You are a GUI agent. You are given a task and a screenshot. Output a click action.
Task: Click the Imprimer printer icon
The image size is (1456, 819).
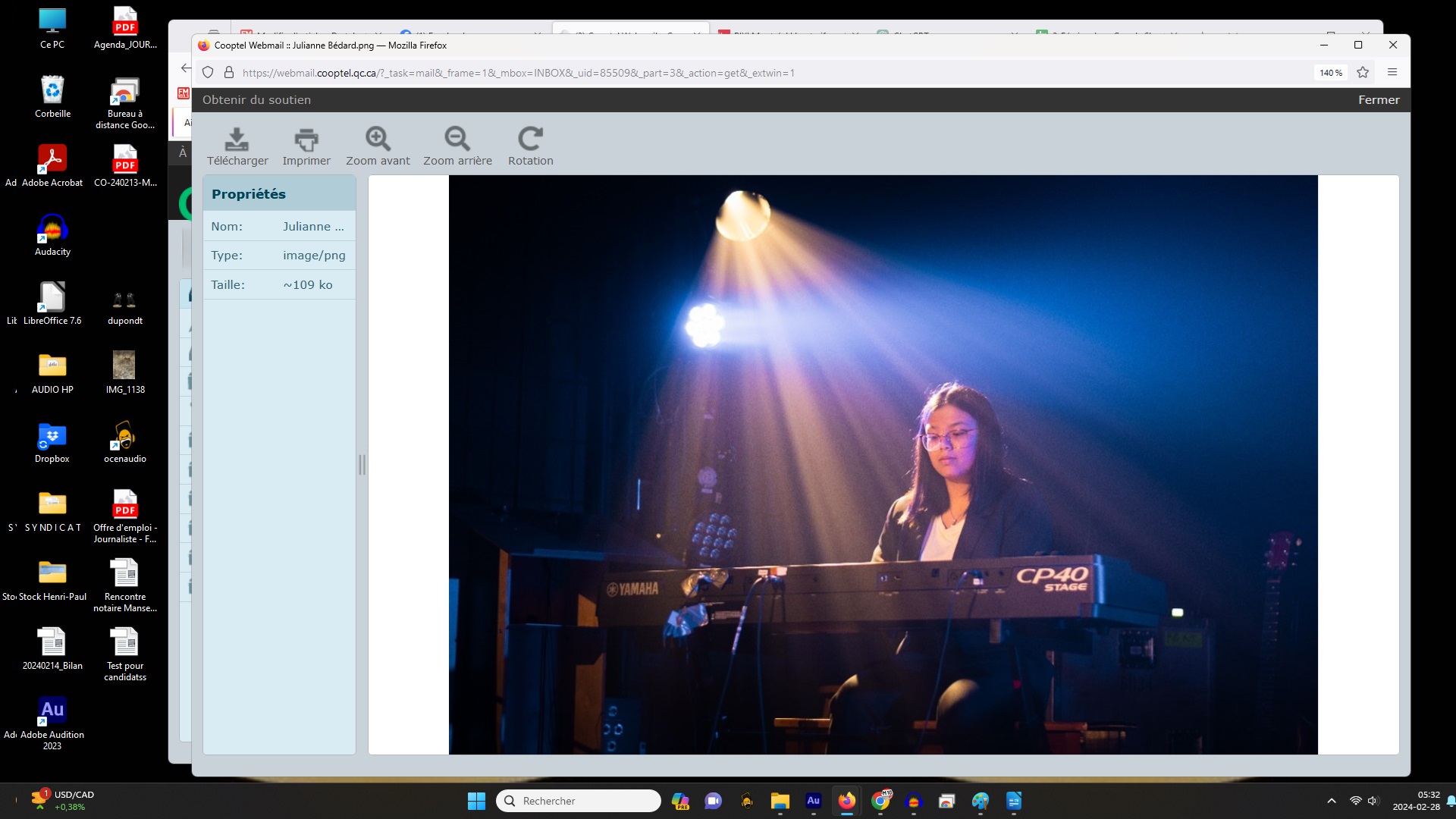click(x=306, y=140)
